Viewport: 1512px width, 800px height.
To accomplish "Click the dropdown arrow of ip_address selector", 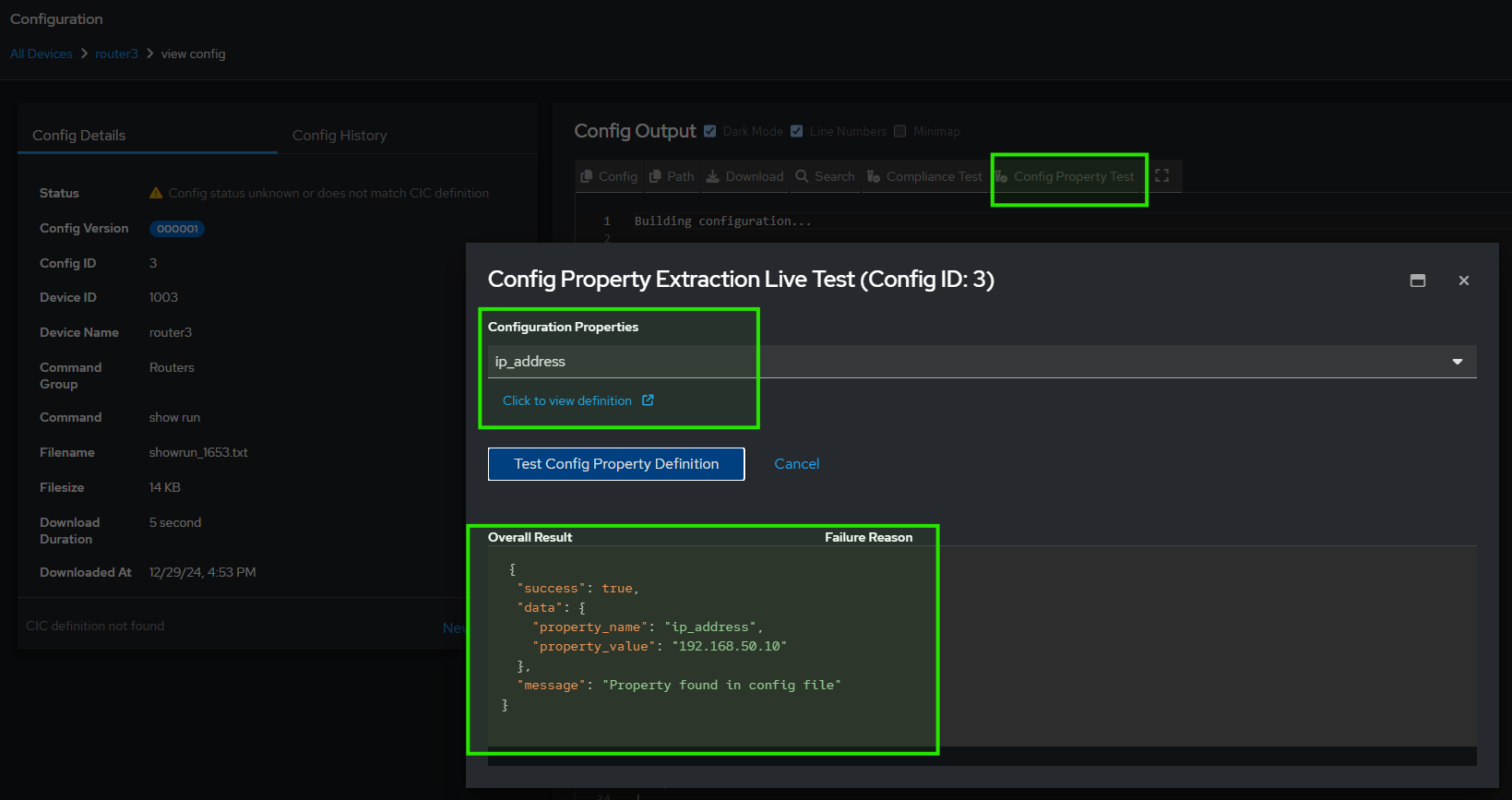I will [x=1458, y=362].
